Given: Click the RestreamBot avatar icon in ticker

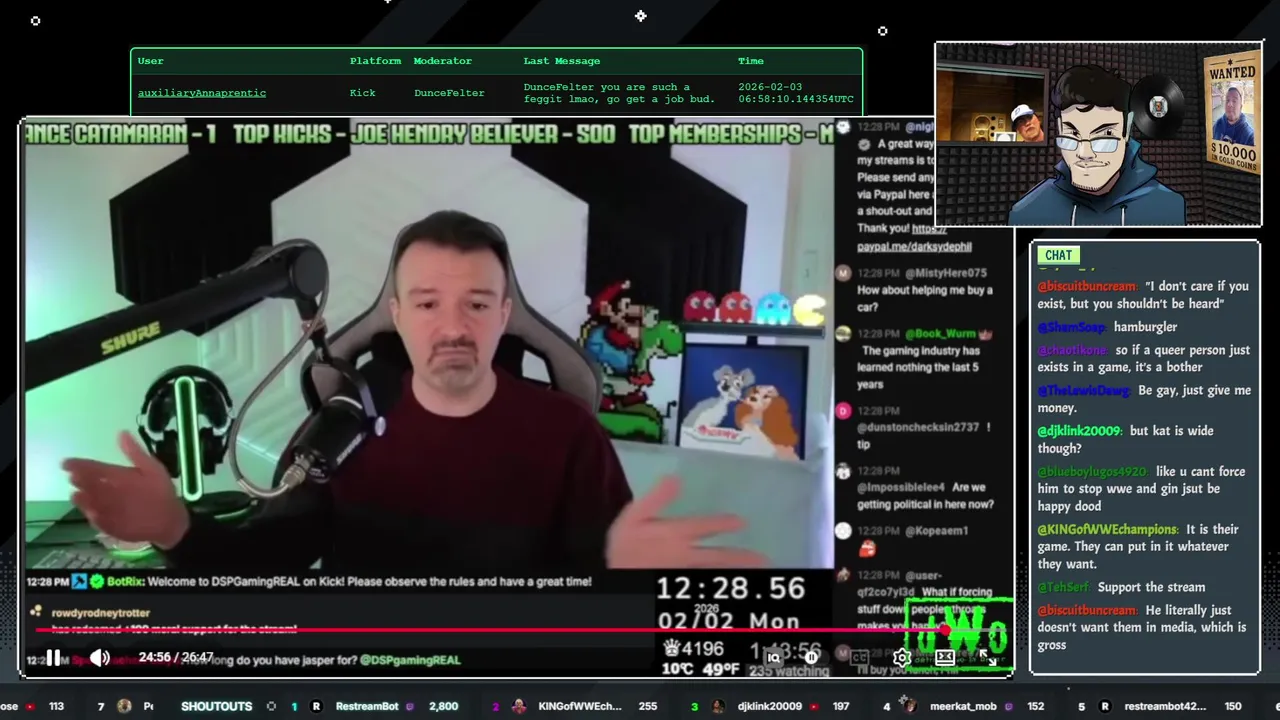Looking at the screenshot, I should (x=317, y=706).
